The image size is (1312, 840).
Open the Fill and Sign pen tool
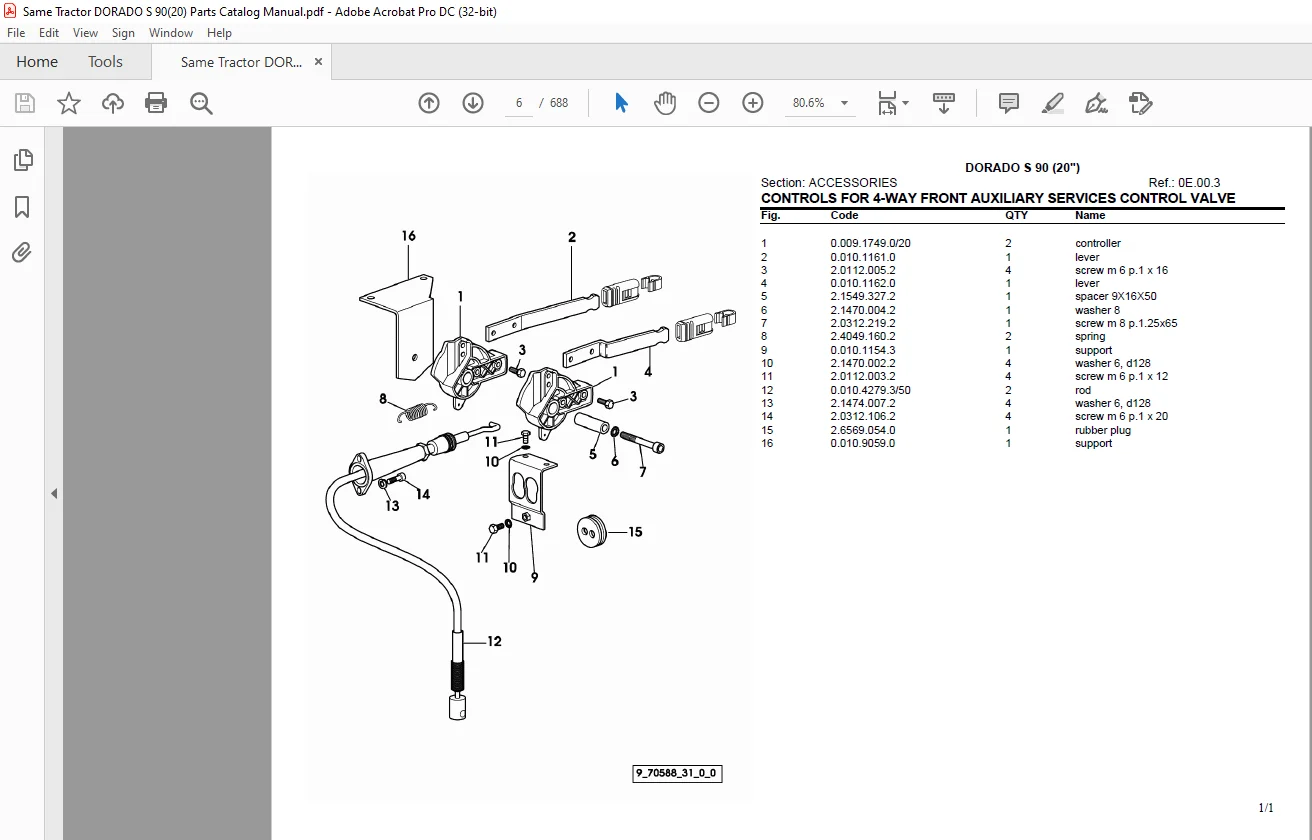pos(1097,103)
